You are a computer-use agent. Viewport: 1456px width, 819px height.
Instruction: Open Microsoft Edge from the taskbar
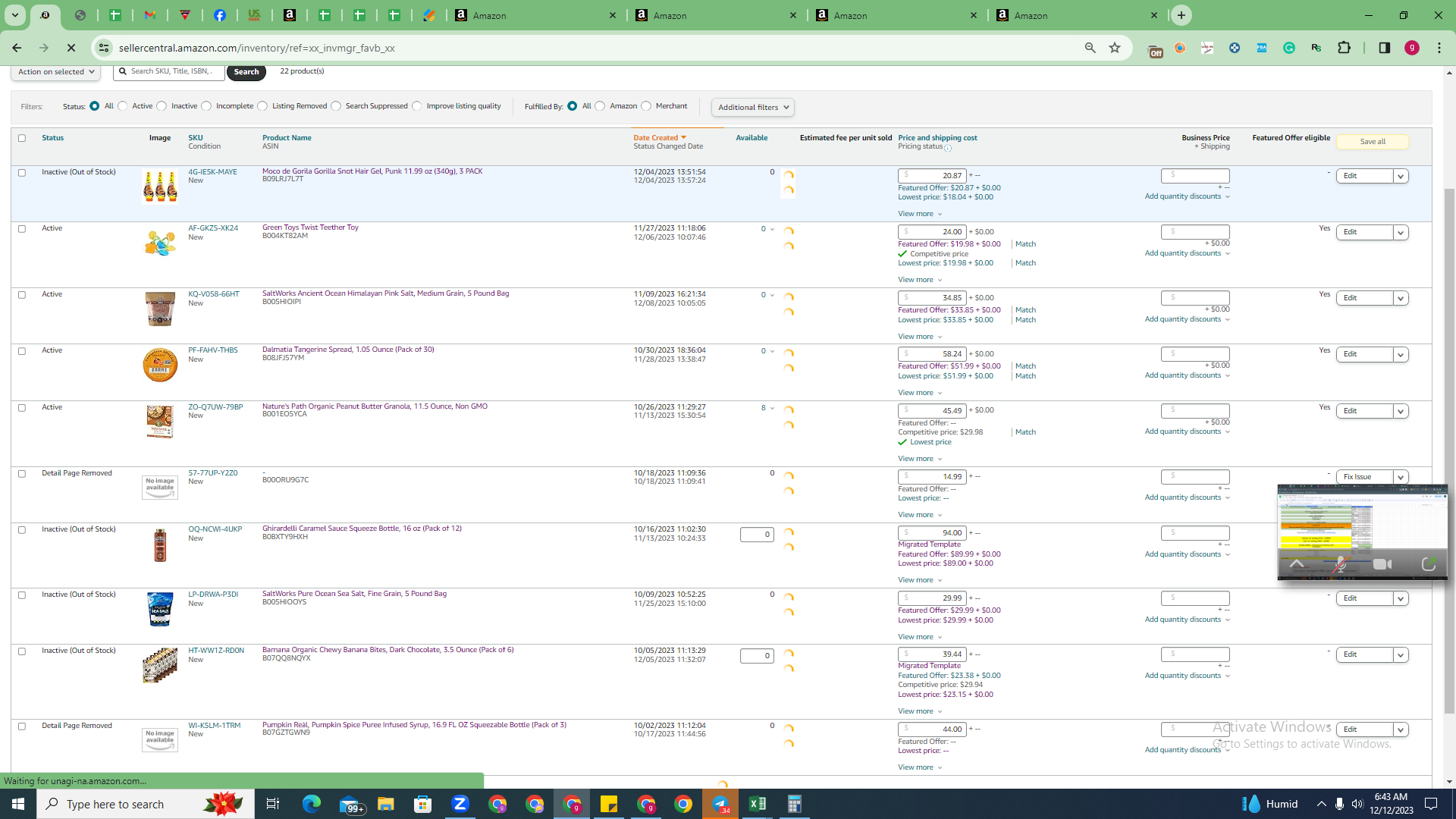(312, 804)
